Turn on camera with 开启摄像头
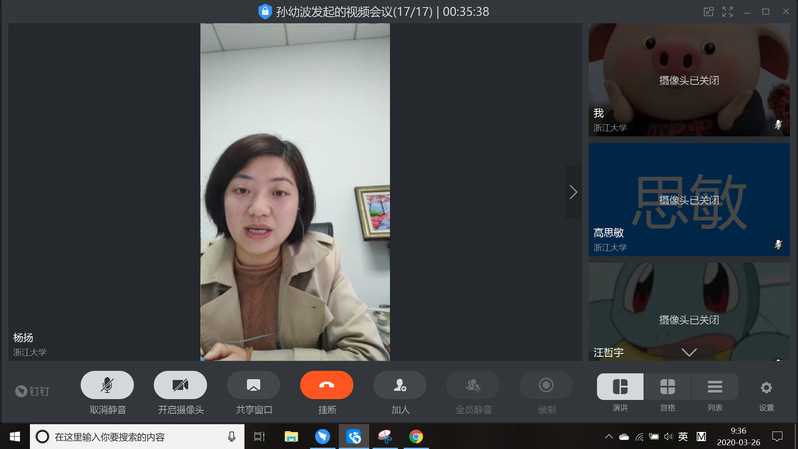This screenshot has width=798, height=449. pos(180,385)
